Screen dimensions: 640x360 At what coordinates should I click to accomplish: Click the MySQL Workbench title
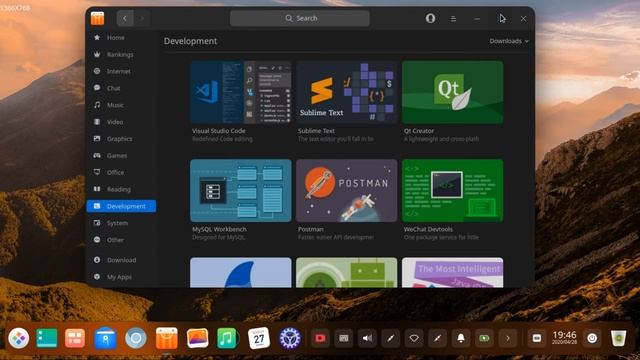pyautogui.click(x=219, y=229)
